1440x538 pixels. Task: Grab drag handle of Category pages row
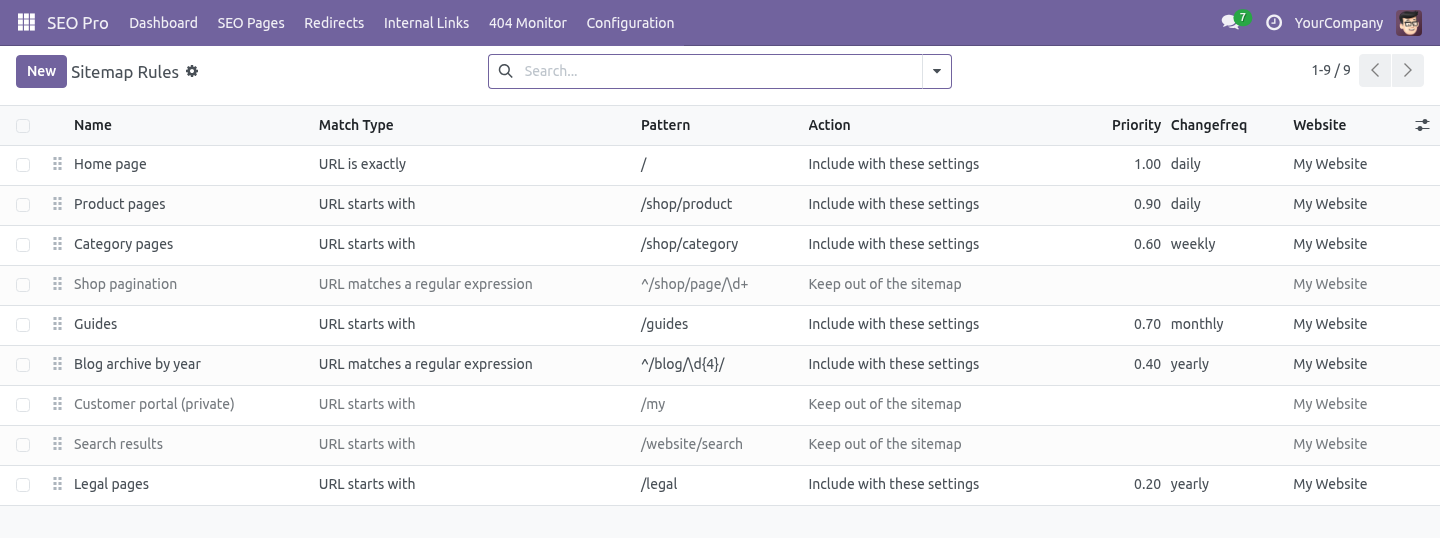tap(57, 244)
